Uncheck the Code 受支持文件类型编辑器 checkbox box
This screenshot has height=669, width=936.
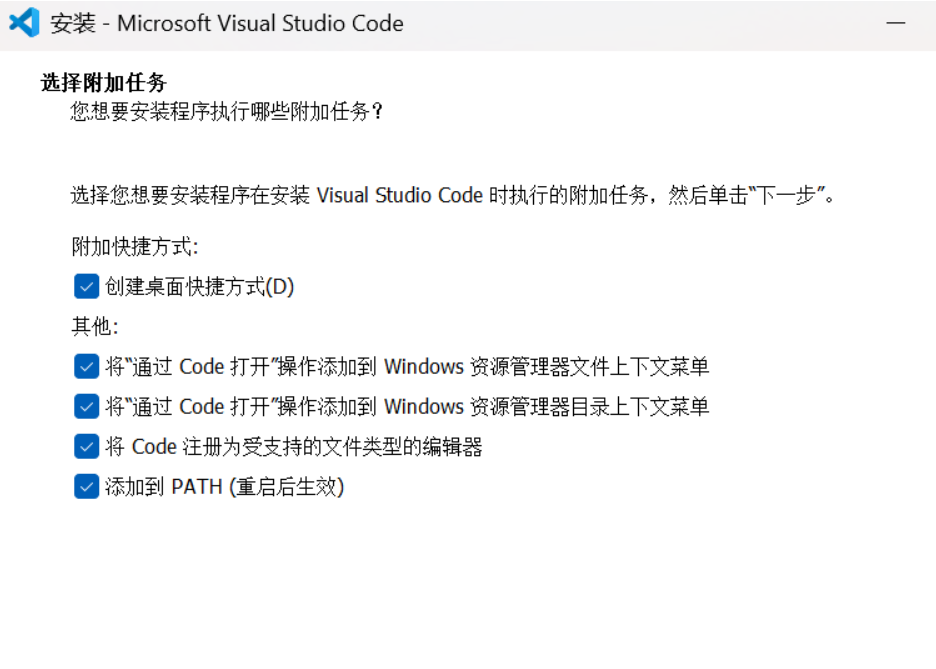pos(86,447)
